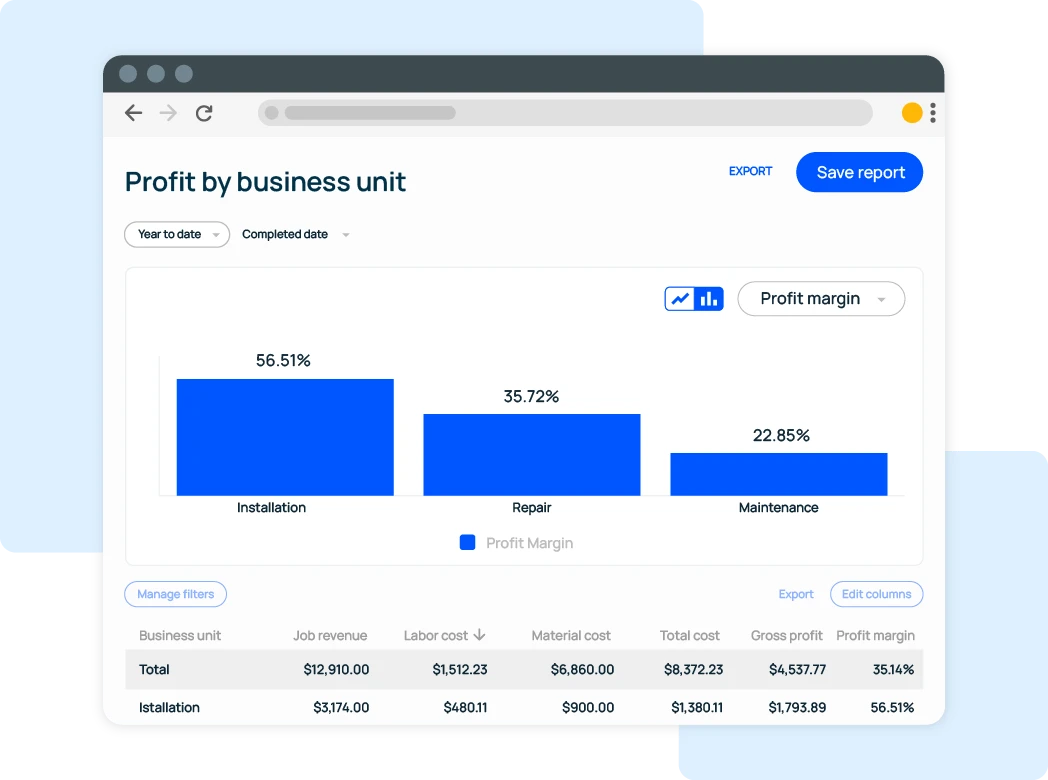Click the $1,512.23 labor cost cell
The height and width of the screenshot is (780, 1048).
tap(460, 669)
